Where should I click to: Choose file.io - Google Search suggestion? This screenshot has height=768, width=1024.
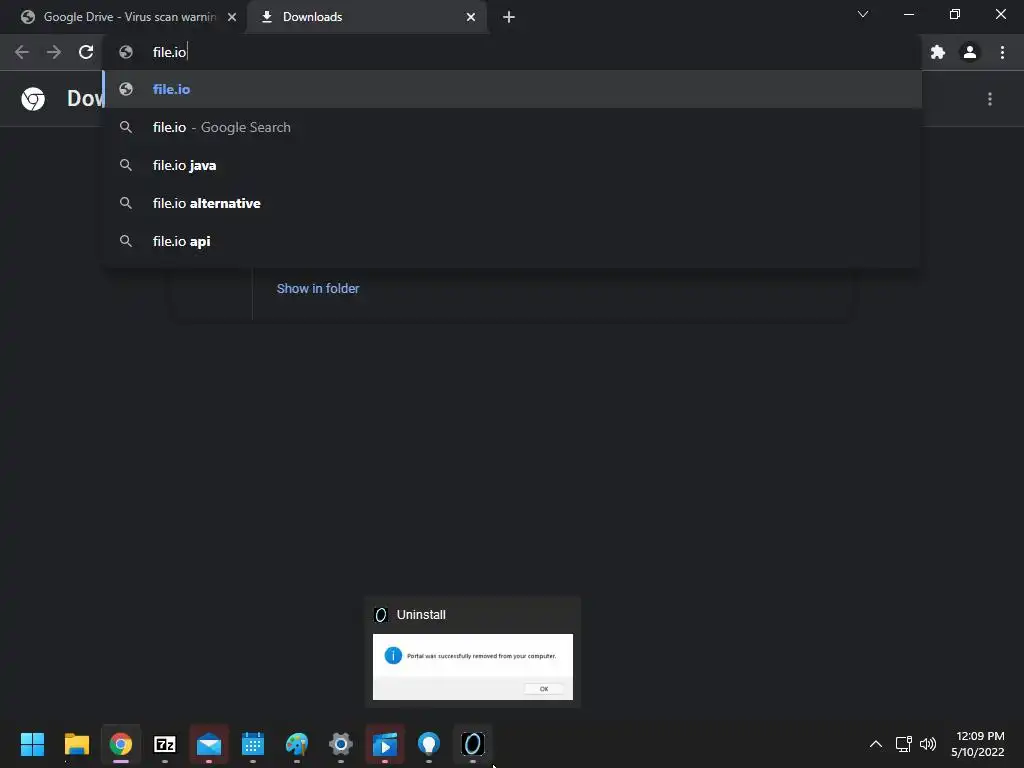[x=513, y=127]
